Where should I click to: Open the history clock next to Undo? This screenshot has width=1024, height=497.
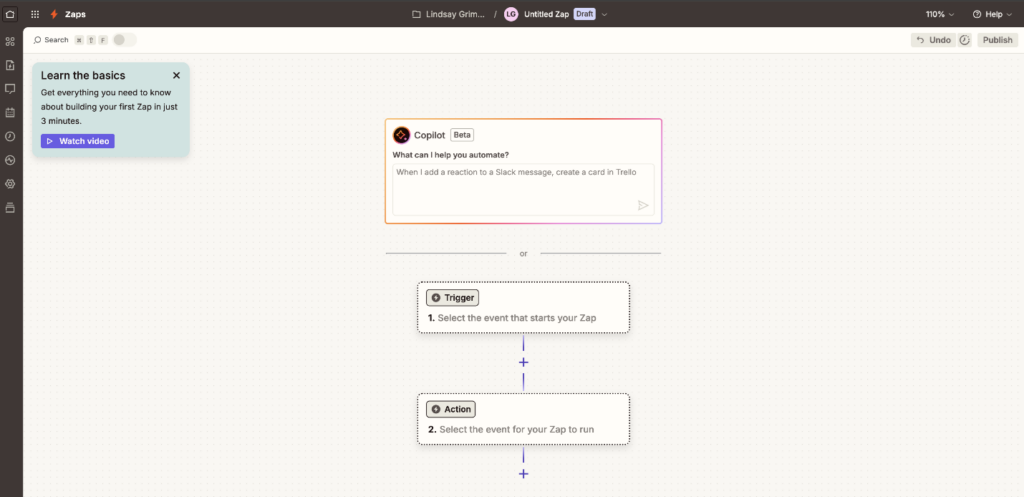[x=965, y=40]
